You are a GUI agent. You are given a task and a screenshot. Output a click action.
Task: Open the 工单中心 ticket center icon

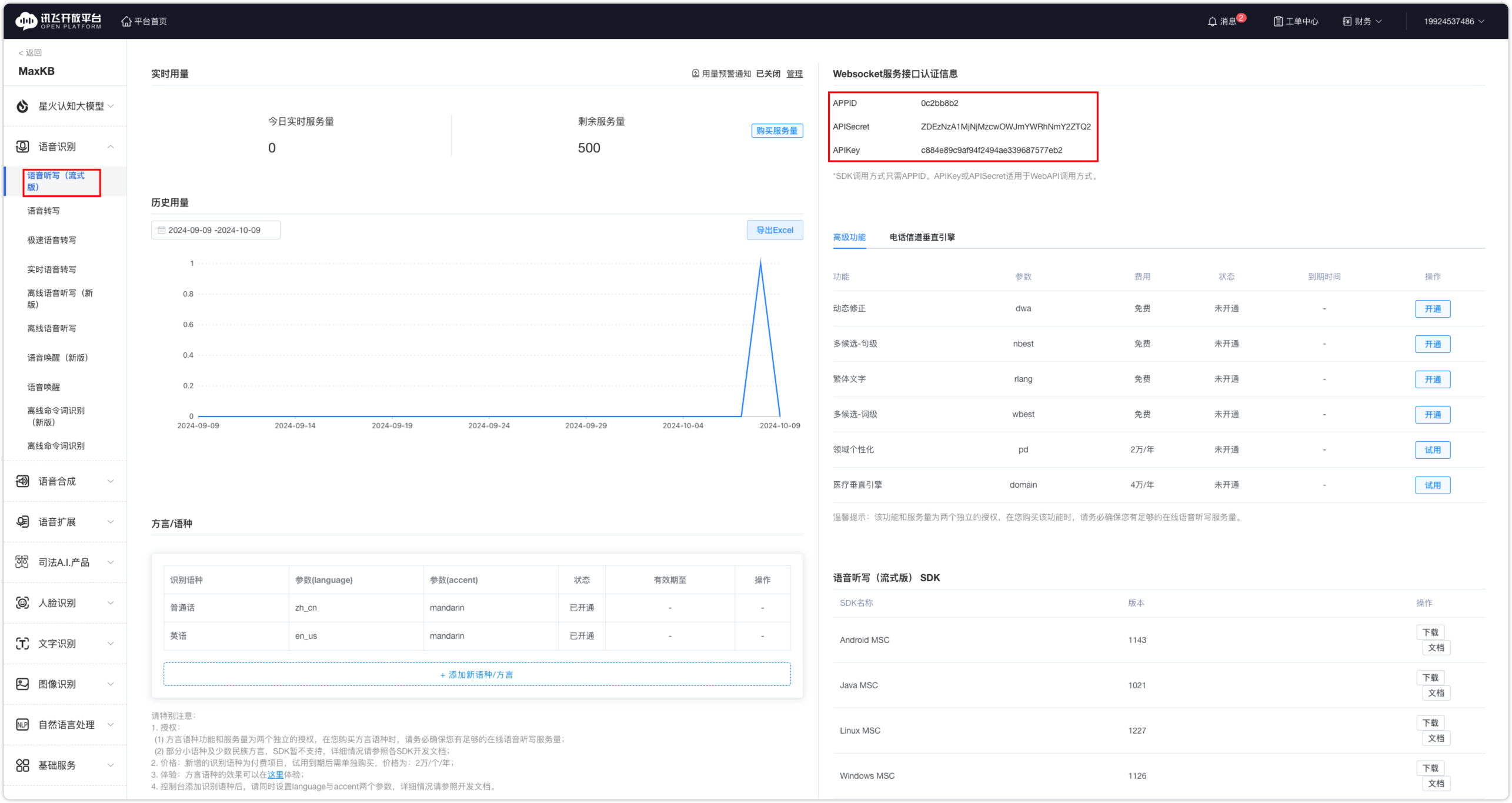tap(1278, 21)
